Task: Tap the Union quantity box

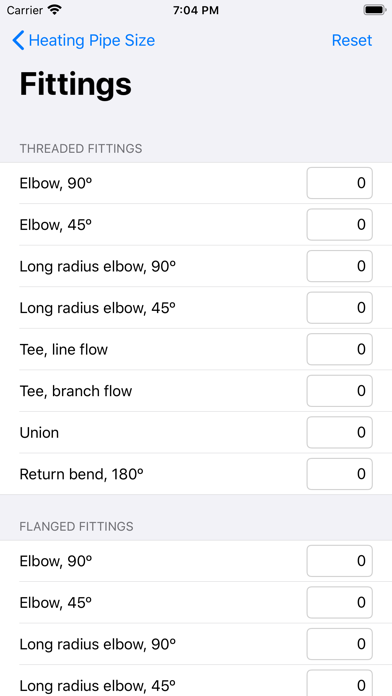Action: pyautogui.click(x=340, y=432)
